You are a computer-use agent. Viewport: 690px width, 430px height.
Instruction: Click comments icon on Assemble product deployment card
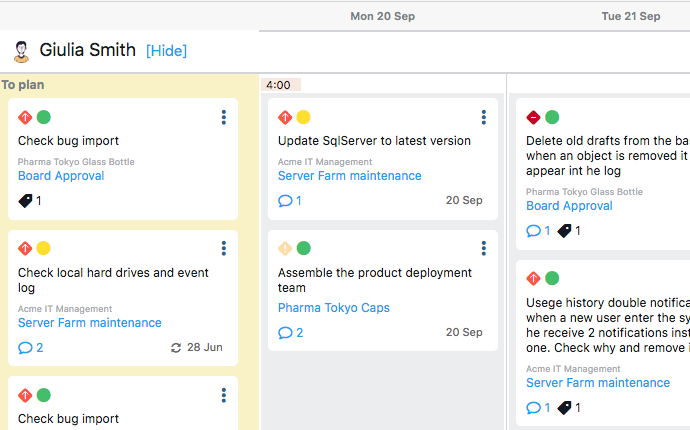click(x=285, y=333)
